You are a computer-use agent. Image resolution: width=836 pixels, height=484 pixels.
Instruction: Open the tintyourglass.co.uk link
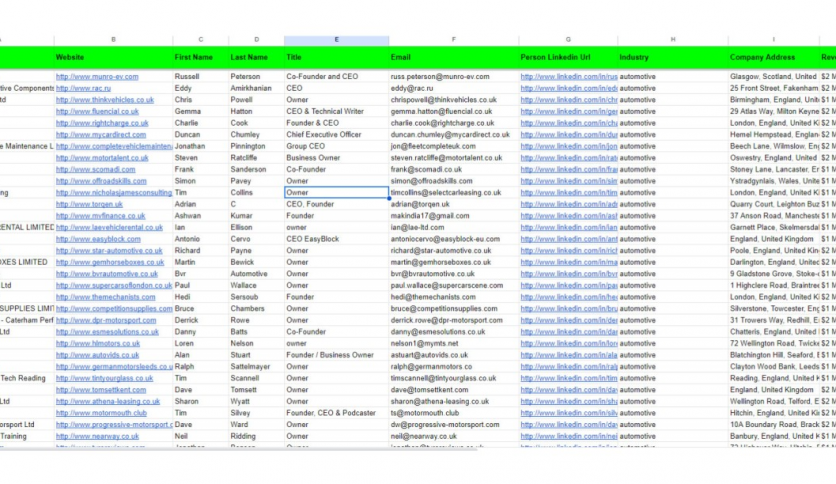(x=104, y=378)
